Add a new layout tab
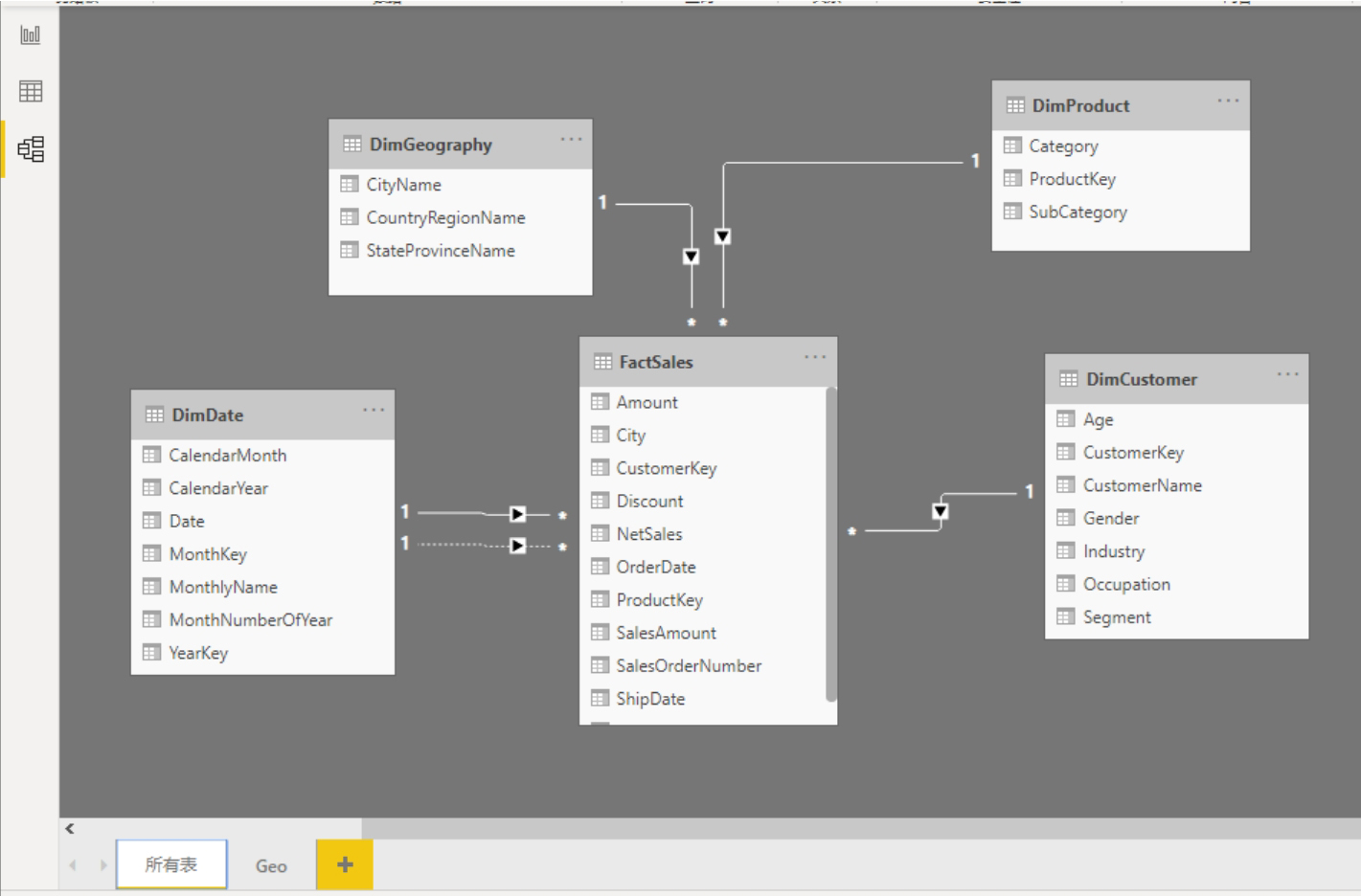The height and width of the screenshot is (896, 1361). (x=345, y=864)
